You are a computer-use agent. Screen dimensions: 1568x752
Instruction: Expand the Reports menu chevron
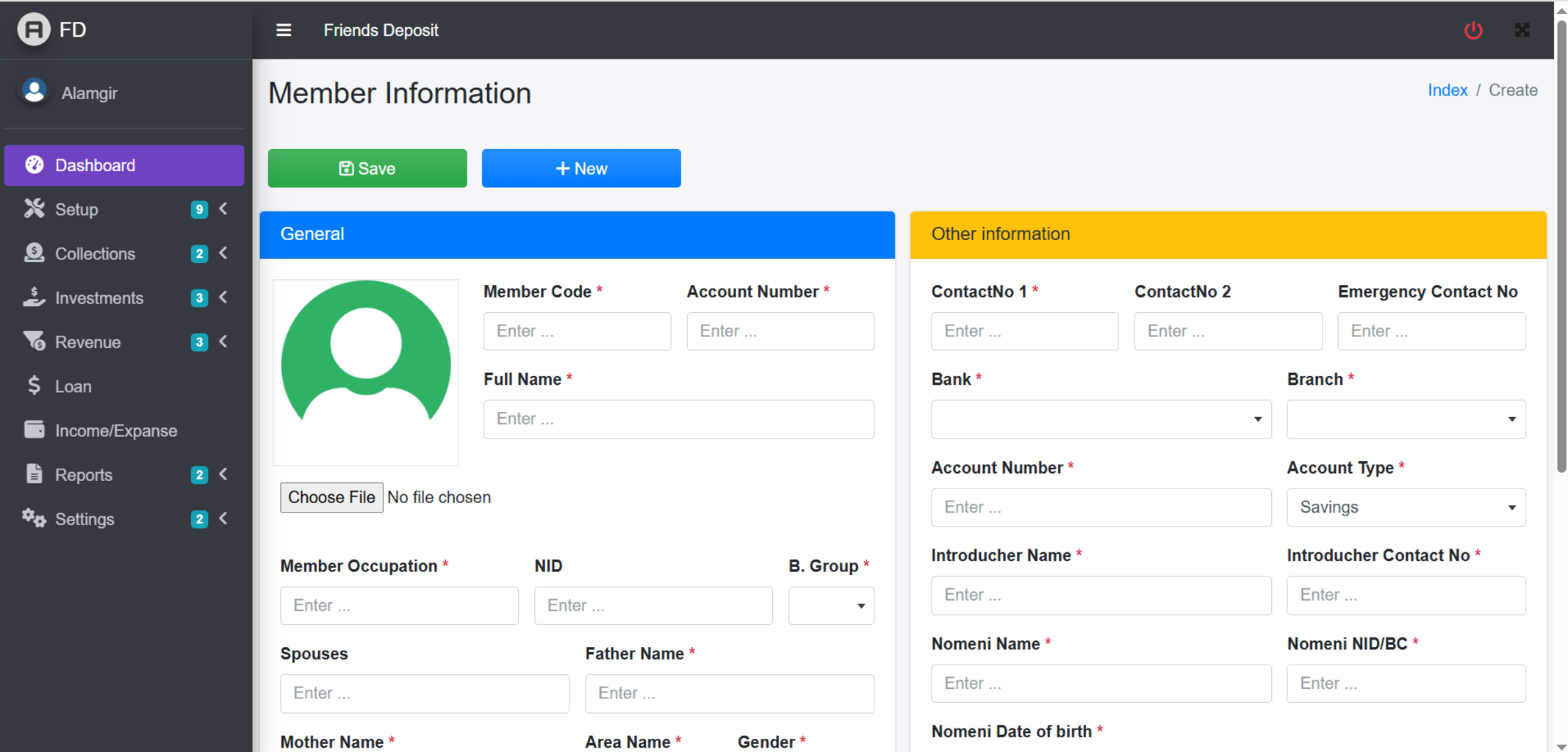tap(223, 474)
